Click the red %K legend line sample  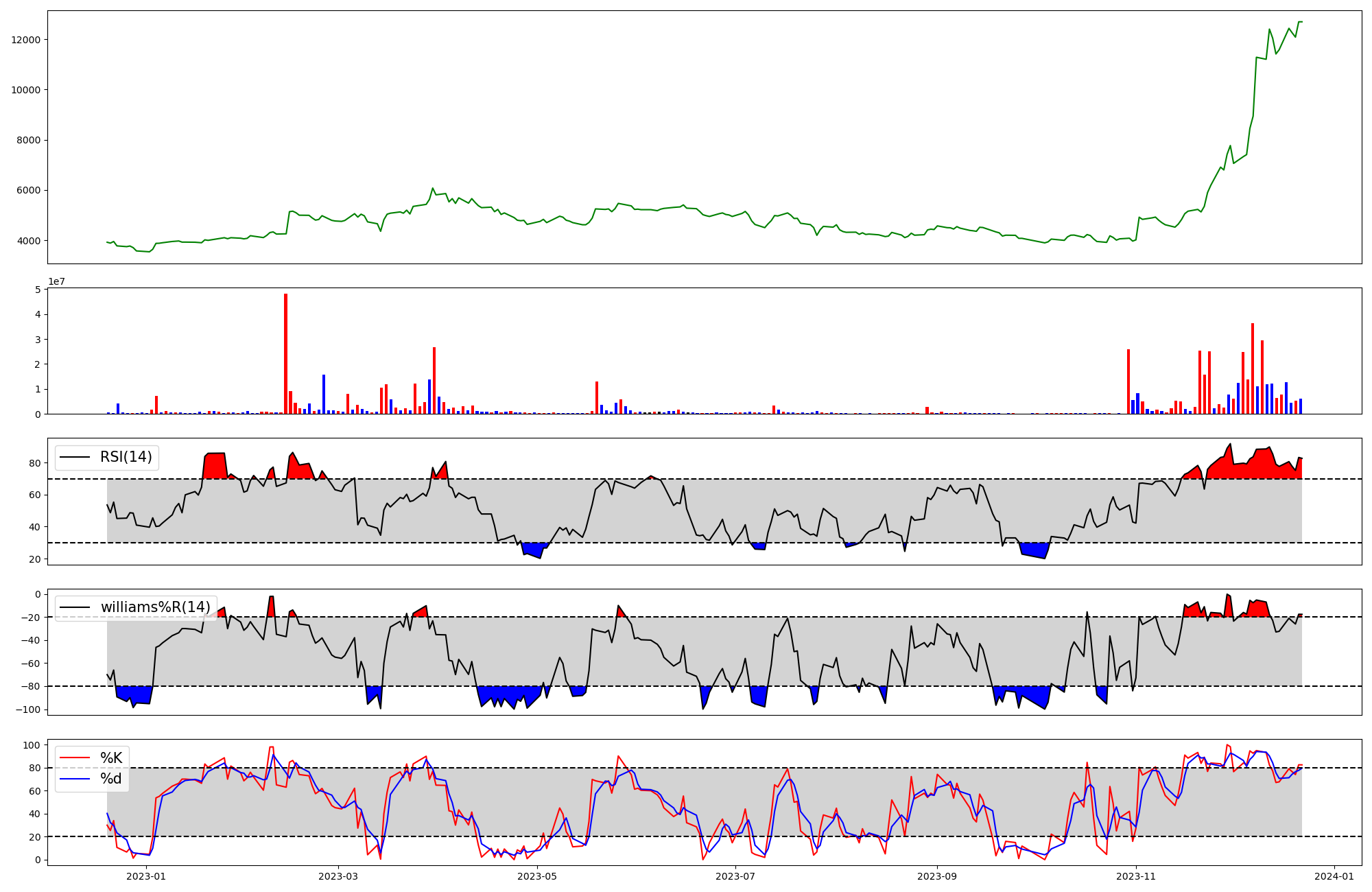click(75, 758)
